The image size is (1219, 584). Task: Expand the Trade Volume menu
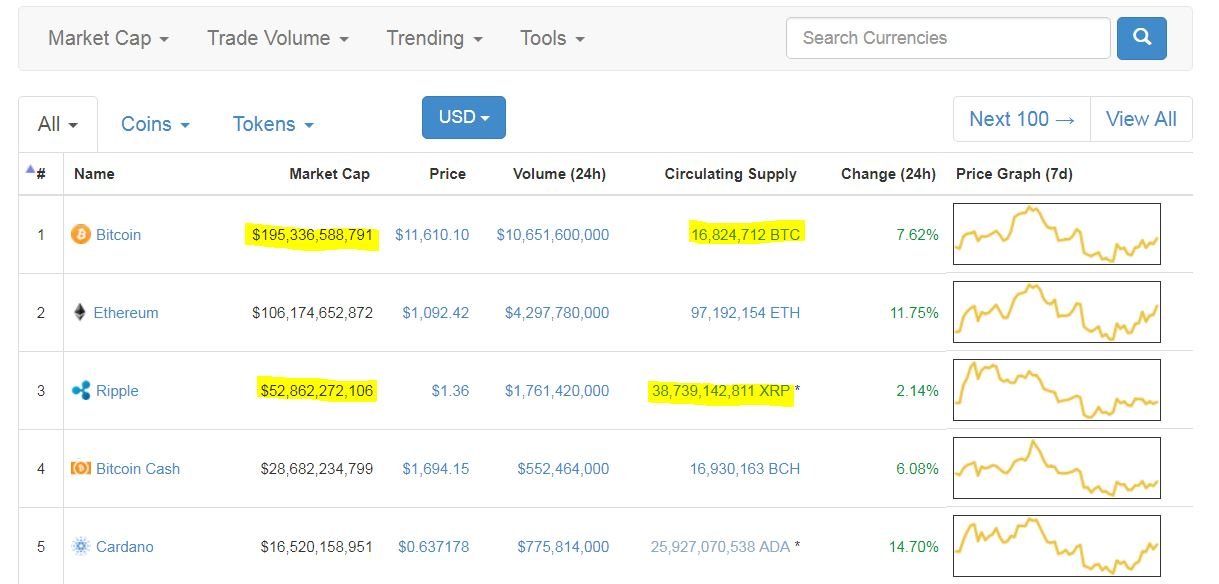[277, 38]
